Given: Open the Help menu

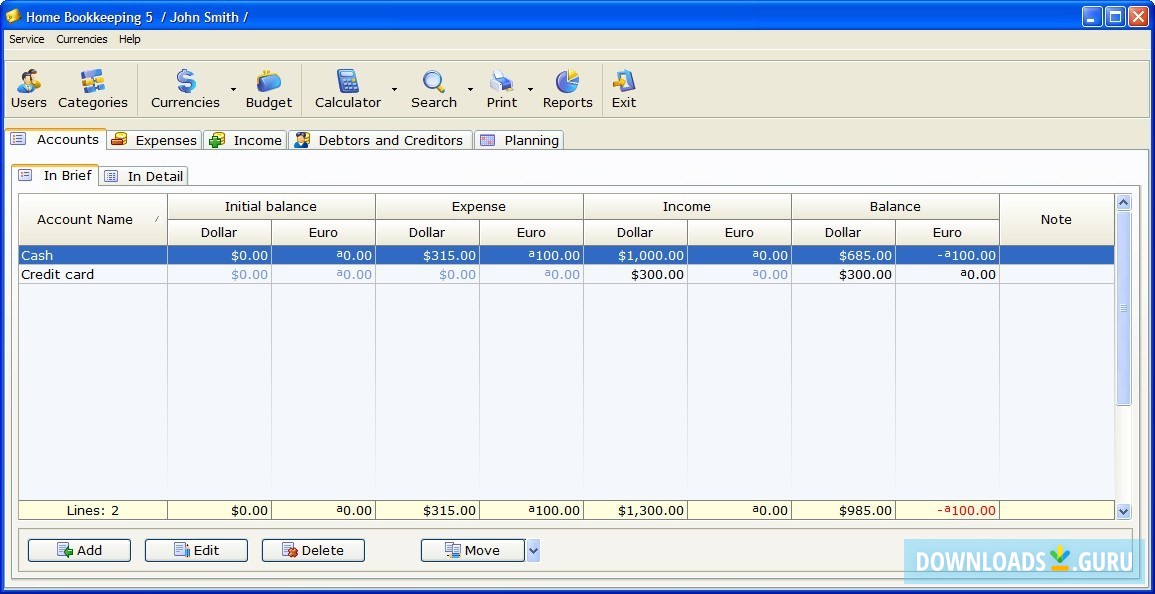Looking at the screenshot, I should point(129,39).
